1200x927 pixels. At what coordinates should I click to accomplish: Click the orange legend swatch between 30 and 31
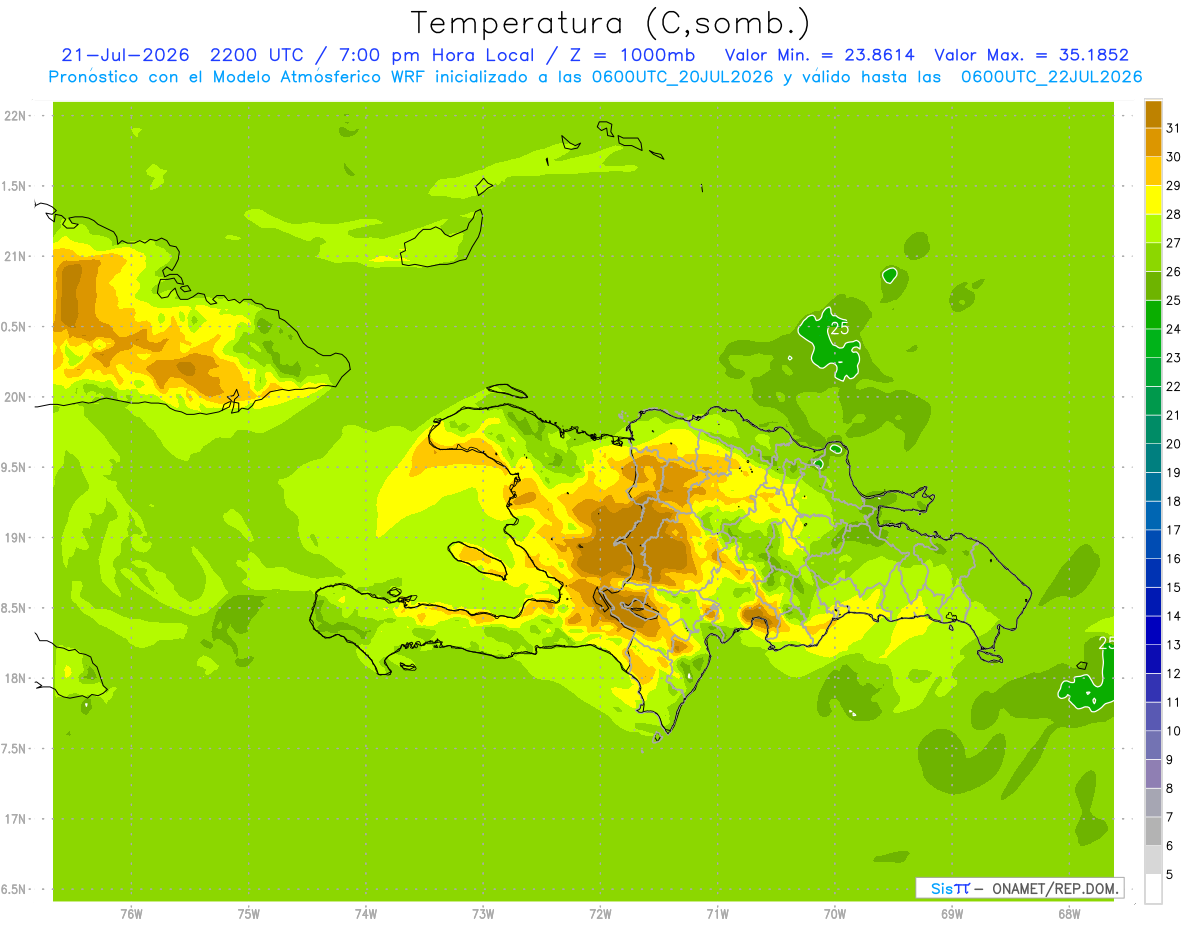pos(1153,142)
